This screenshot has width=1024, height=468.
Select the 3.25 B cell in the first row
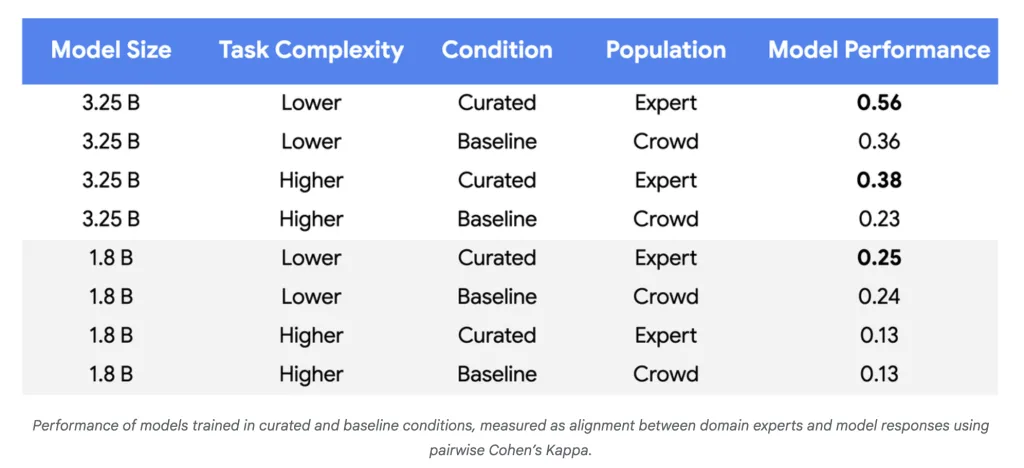click(x=111, y=103)
